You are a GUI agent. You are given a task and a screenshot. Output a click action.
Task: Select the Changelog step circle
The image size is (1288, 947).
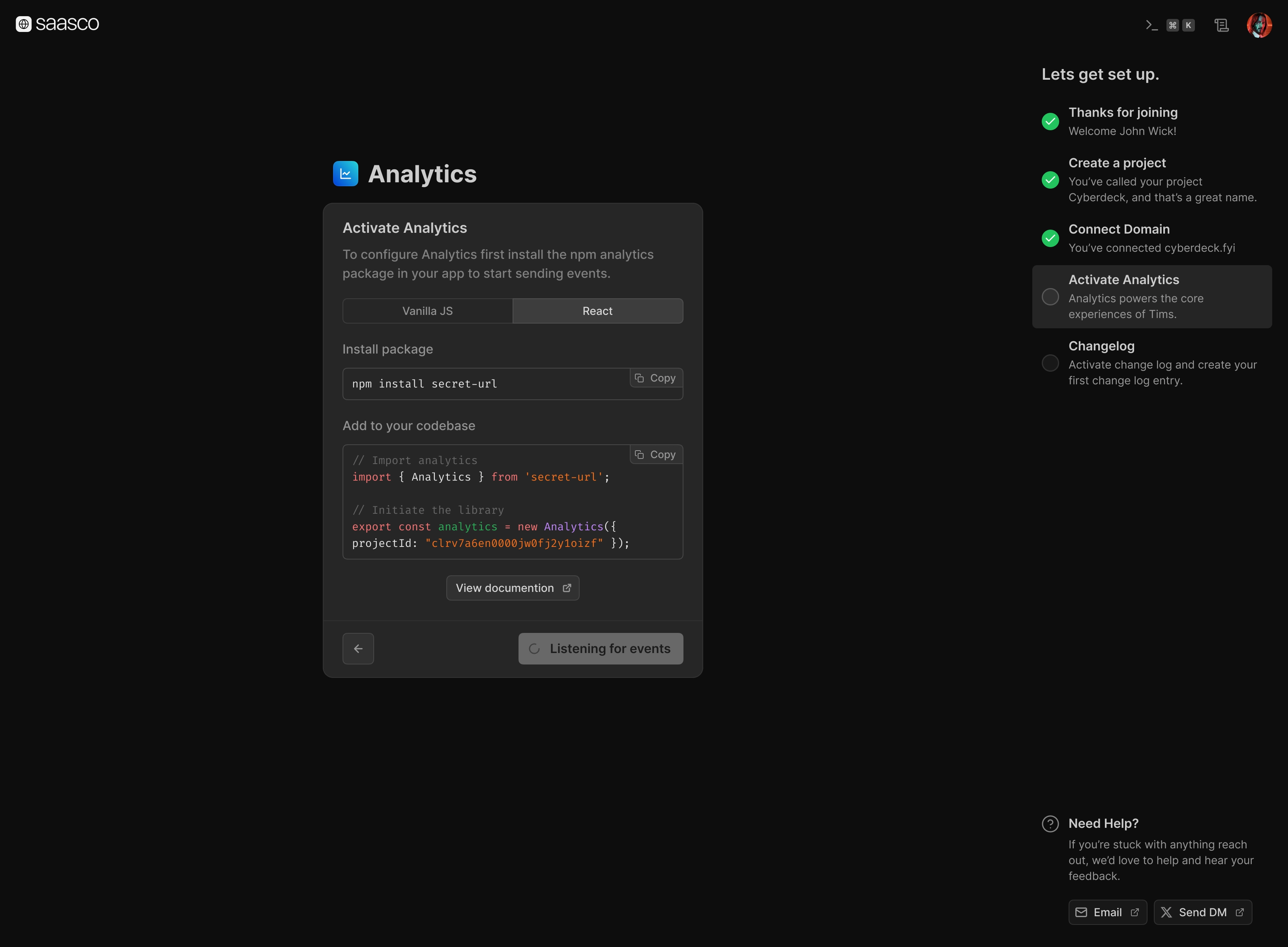tap(1050, 363)
